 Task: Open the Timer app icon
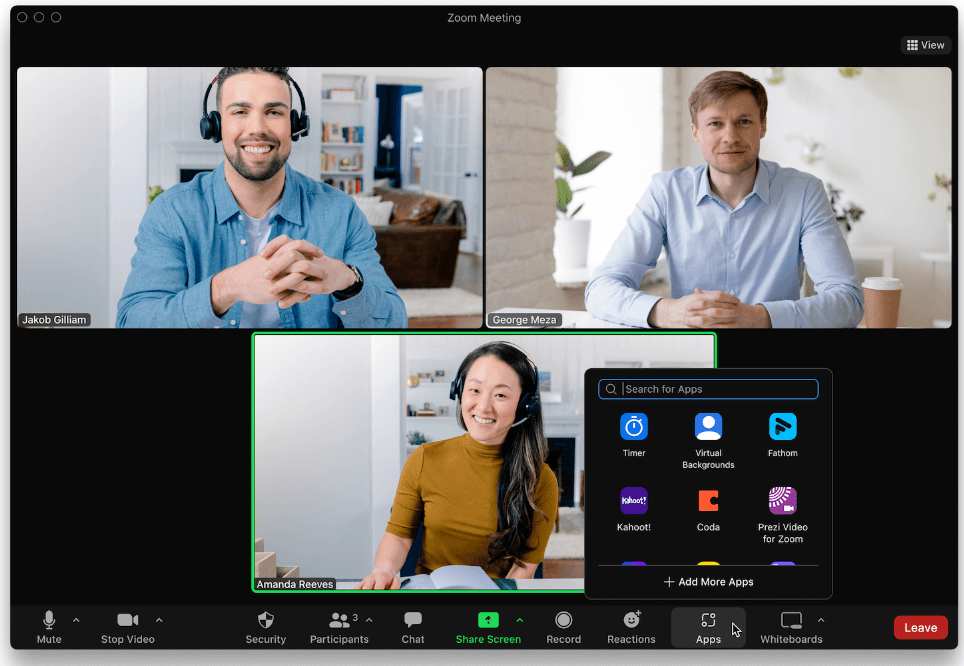point(633,427)
